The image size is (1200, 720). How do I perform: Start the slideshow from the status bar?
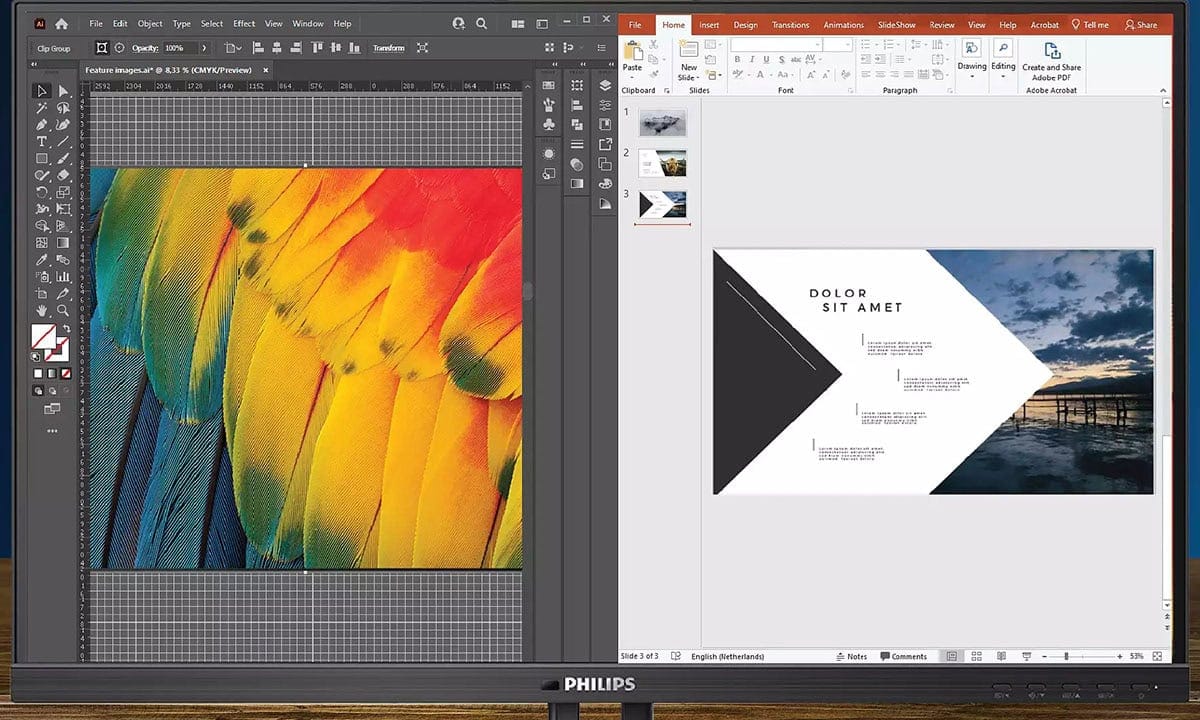point(1026,656)
